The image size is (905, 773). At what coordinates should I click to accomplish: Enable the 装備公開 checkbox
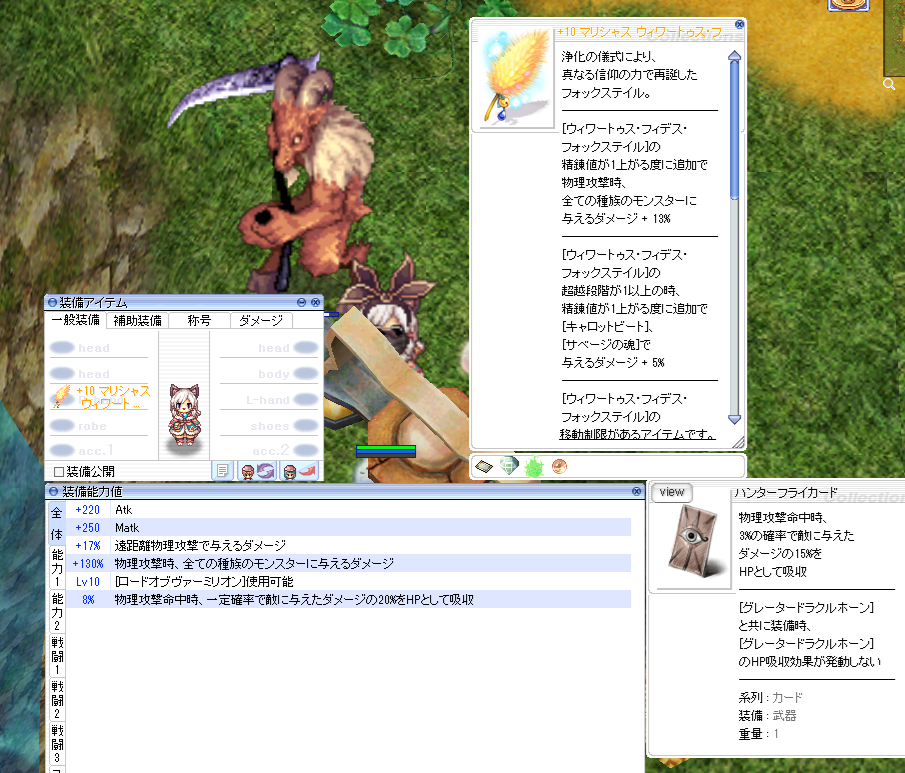pos(59,471)
